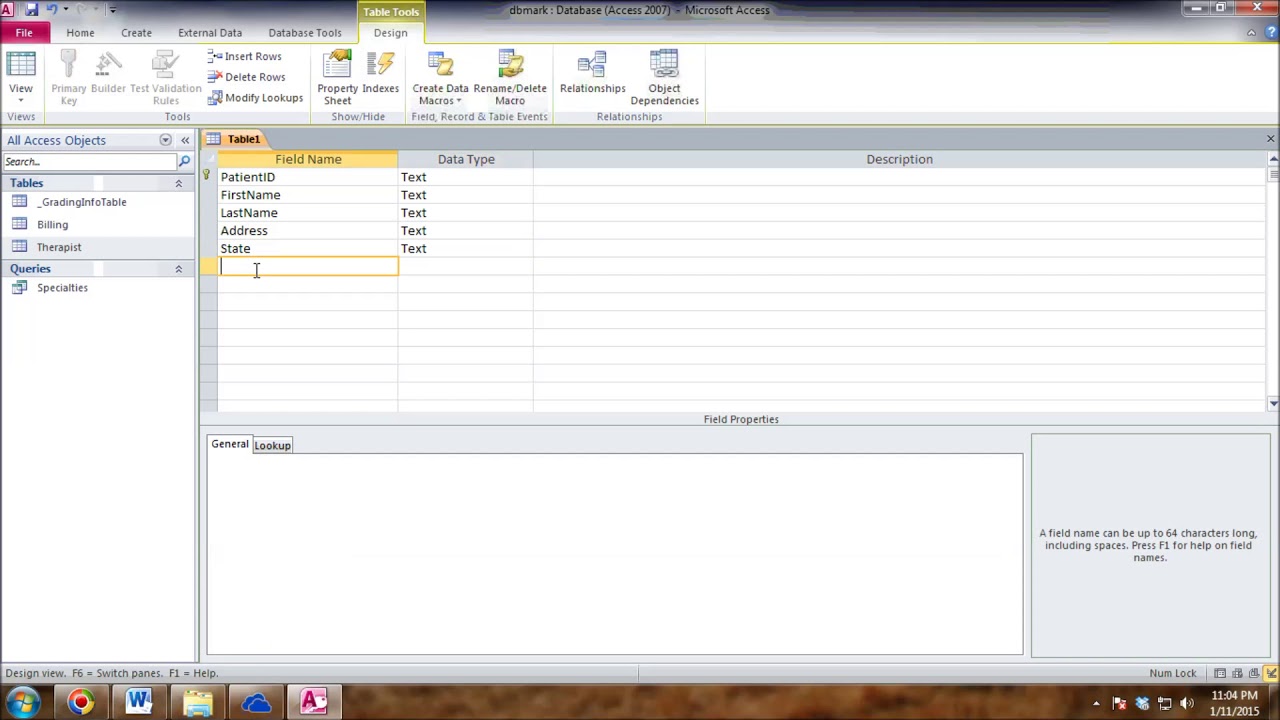Image resolution: width=1280 pixels, height=720 pixels.
Task: Click the empty Field Name input cell
Action: tap(308, 266)
